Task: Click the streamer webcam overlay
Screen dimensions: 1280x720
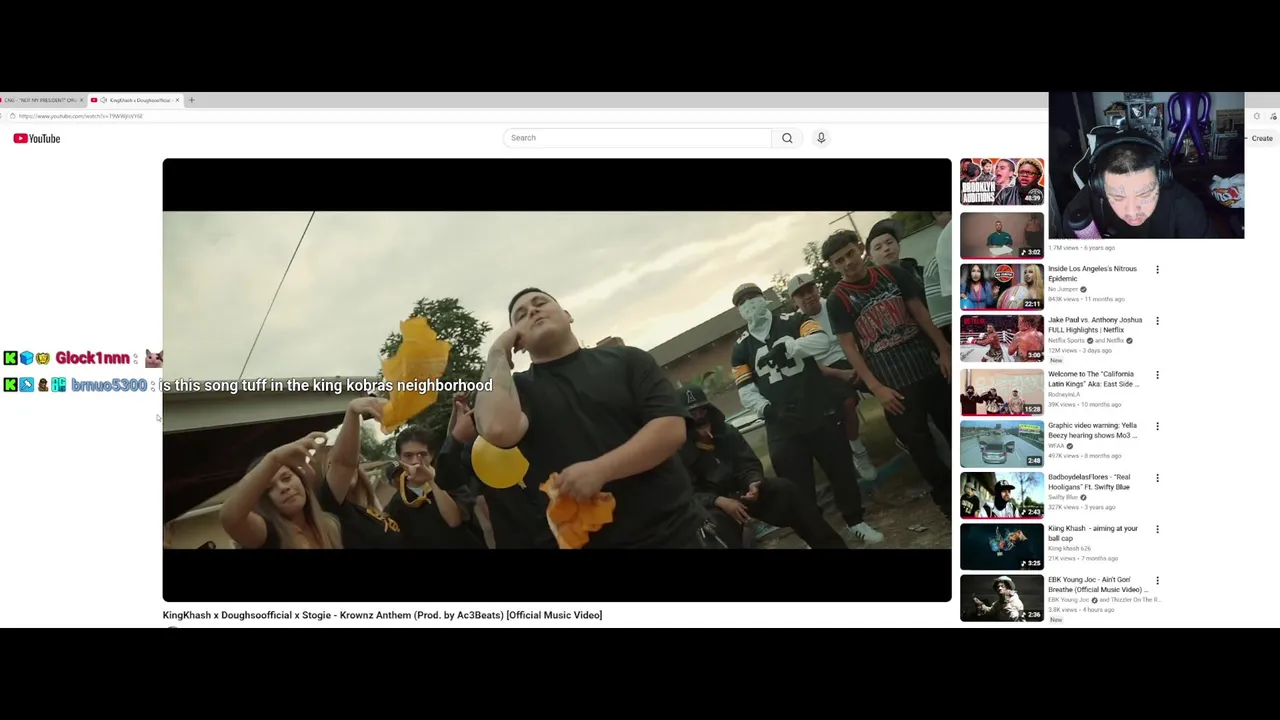Action: (1146, 165)
